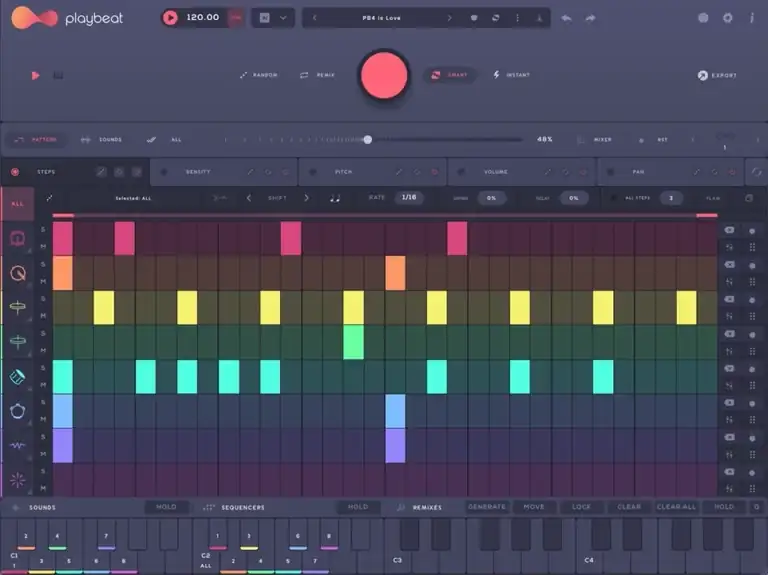Switch to the PATTERN tab
The width and height of the screenshot is (768, 575).
[35, 140]
